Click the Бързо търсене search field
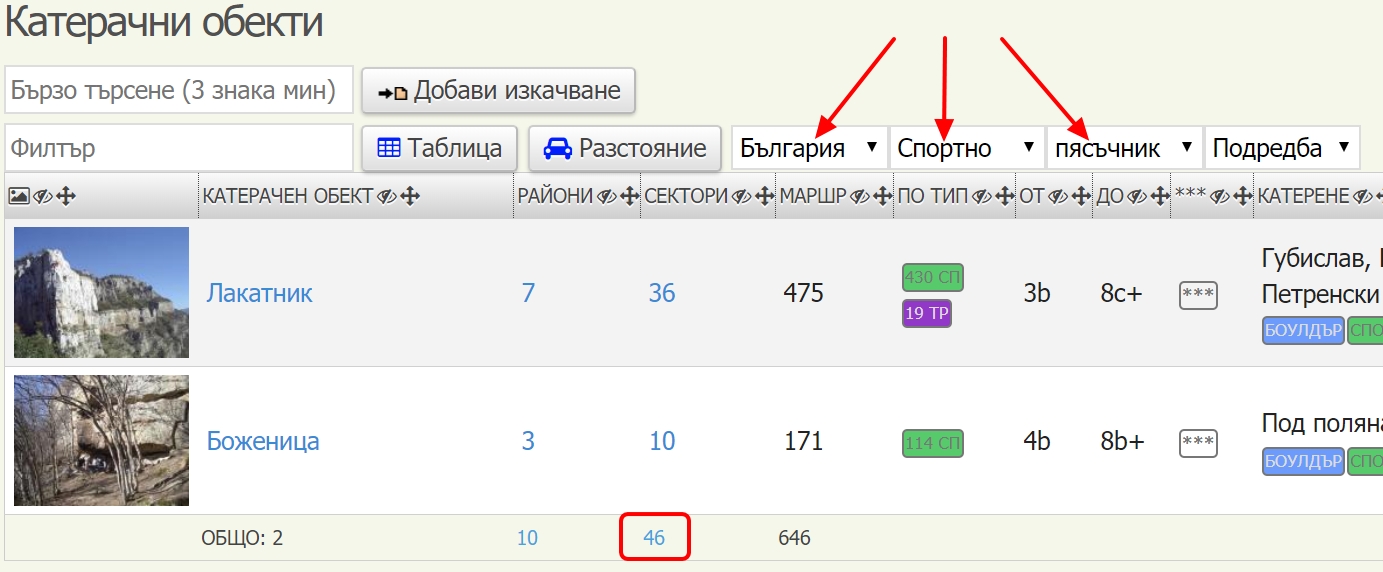This screenshot has width=1383, height=572. pos(179,90)
